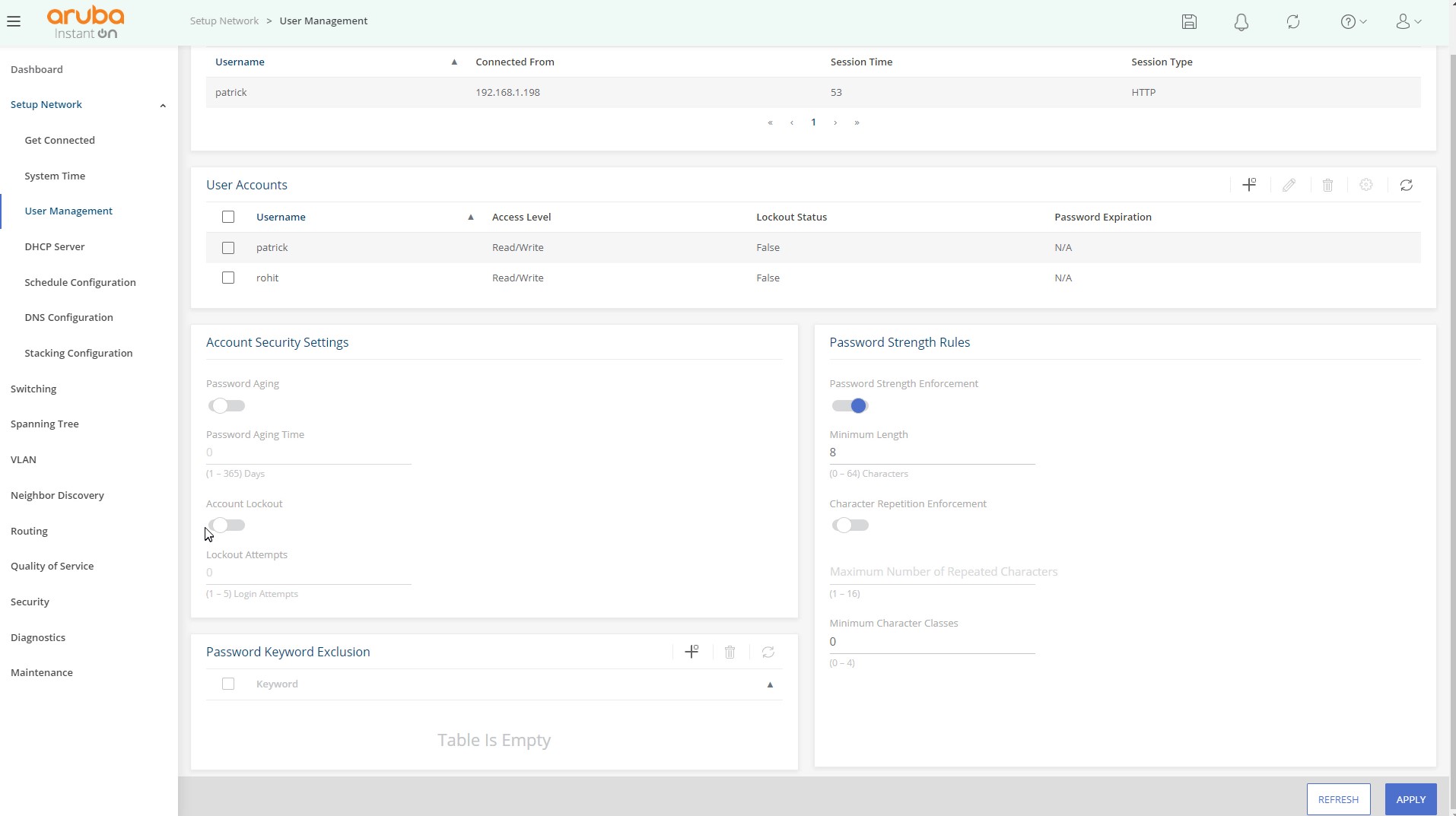Add a password exclusion keyword
This screenshot has height=816, width=1456.
pos(691,652)
